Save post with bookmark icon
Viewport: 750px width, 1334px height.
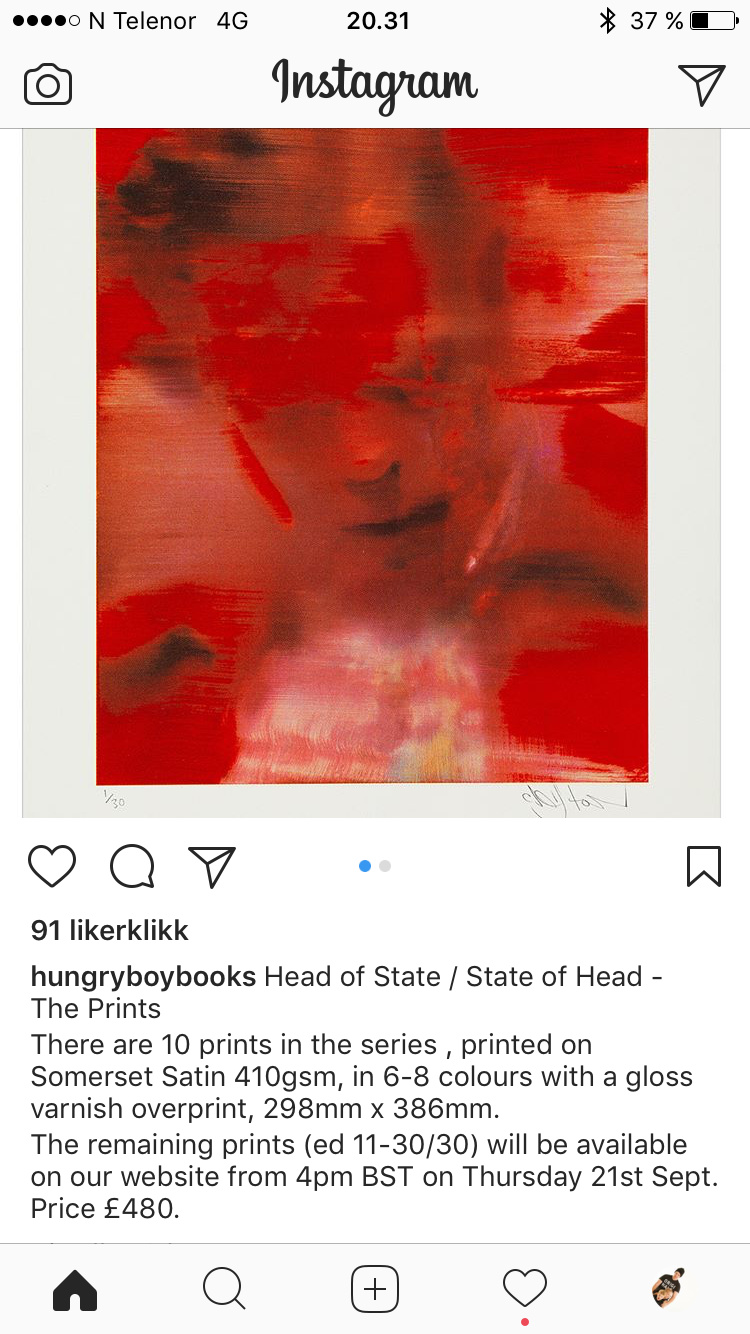pos(704,866)
